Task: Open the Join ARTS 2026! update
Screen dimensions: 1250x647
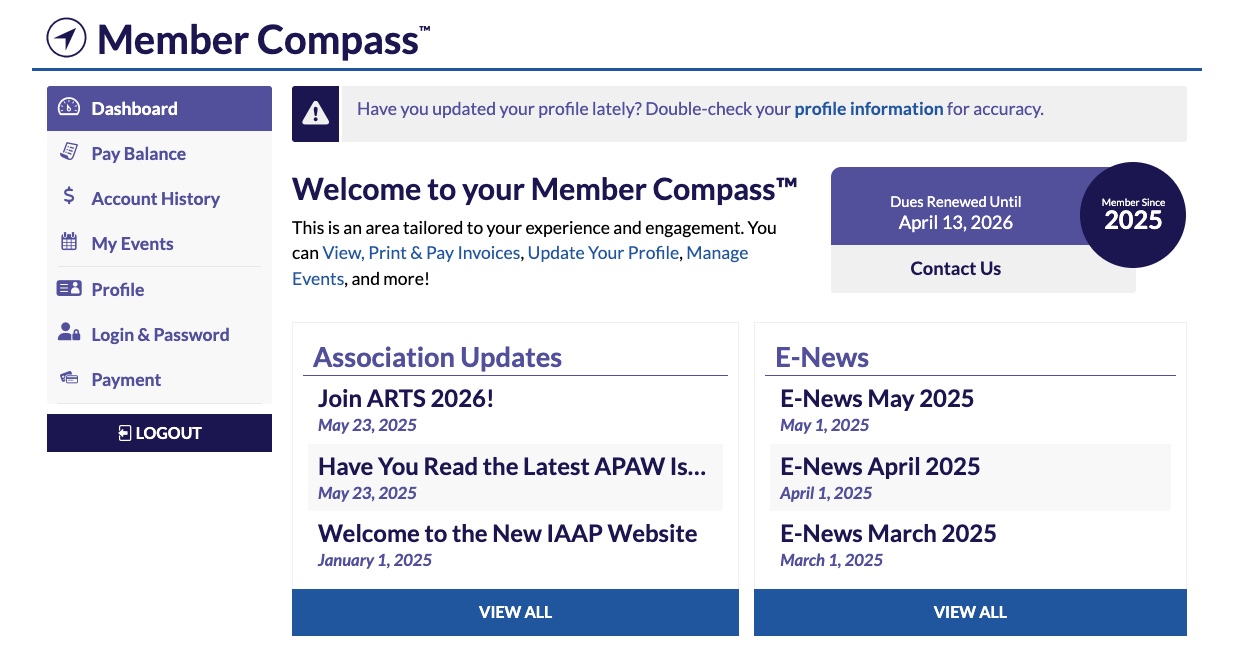Action: point(406,398)
